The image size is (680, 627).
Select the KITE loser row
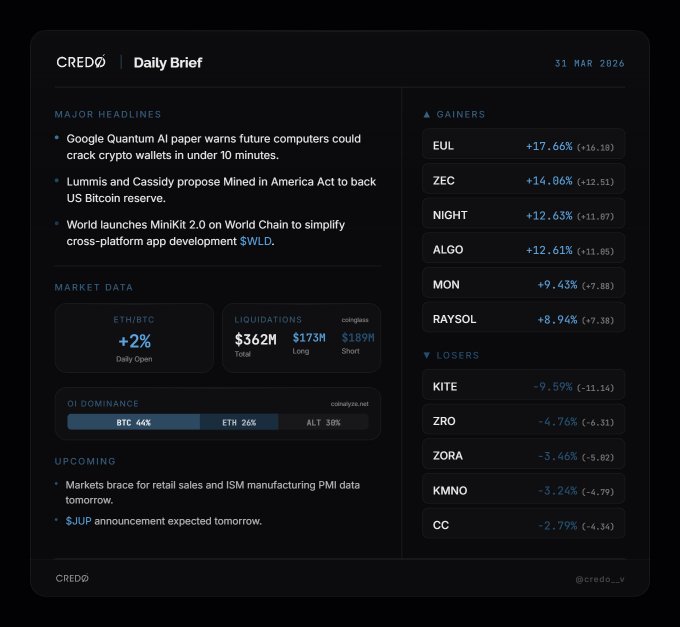pyautogui.click(x=523, y=386)
